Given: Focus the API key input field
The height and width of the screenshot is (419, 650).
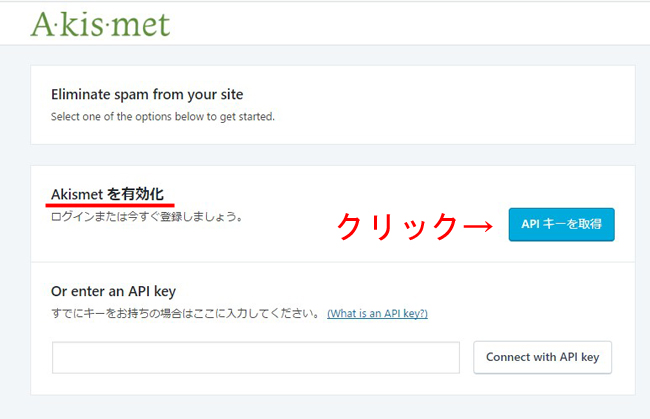Looking at the screenshot, I should tap(256, 357).
